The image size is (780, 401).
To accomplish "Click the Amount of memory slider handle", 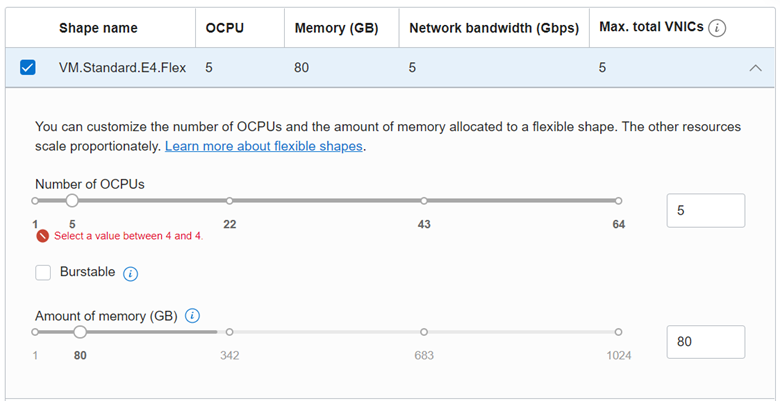I will click(80, 332).
